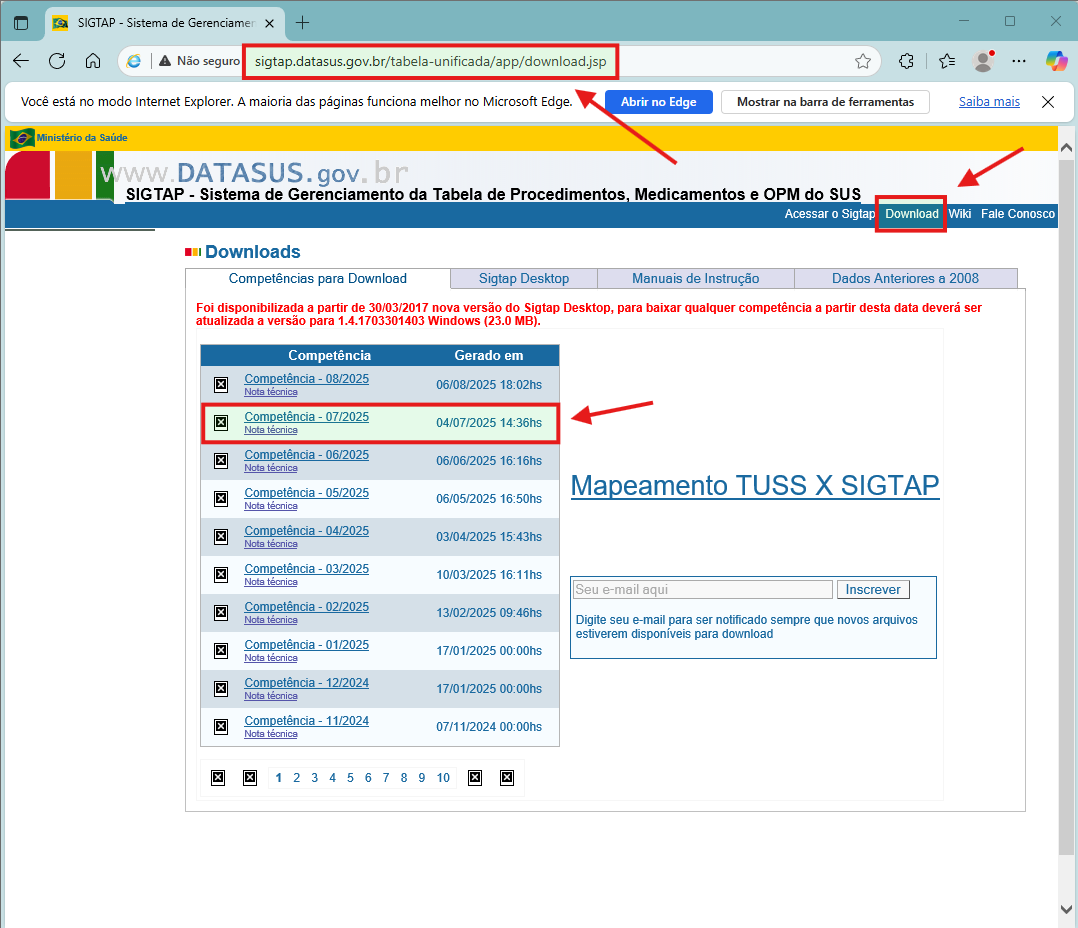Screen dimensions: 1078x928
Task: Click the browser back arrow button
Action: 21,61
